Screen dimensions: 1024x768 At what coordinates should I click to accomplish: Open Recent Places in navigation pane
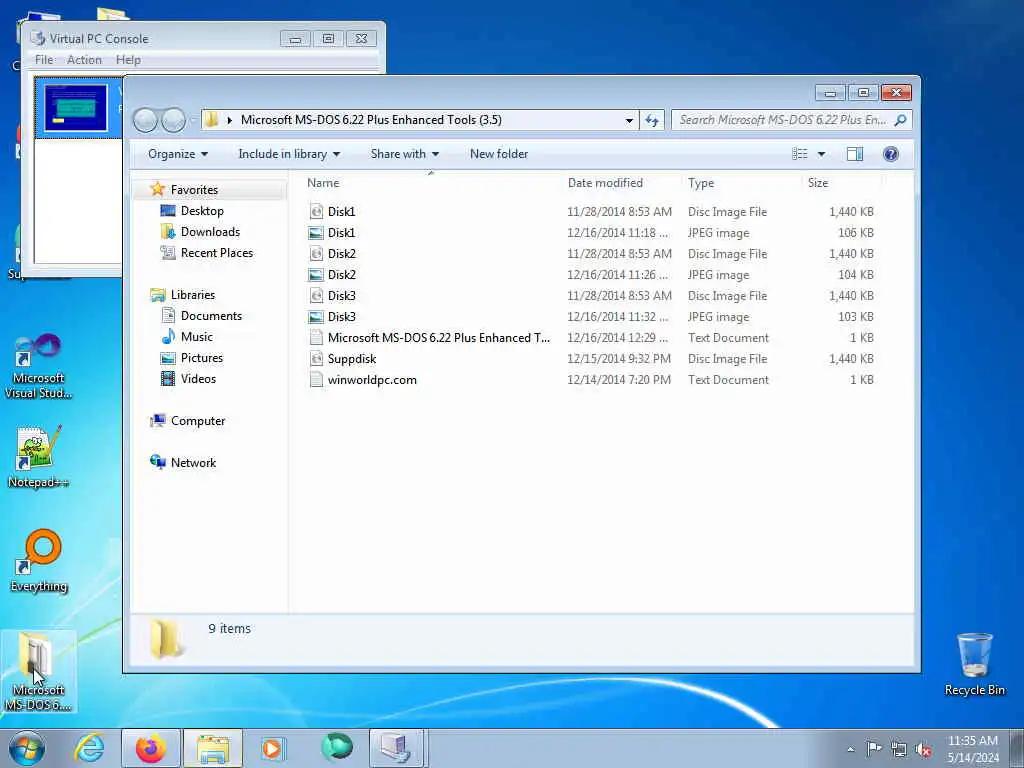coord(216,253)
